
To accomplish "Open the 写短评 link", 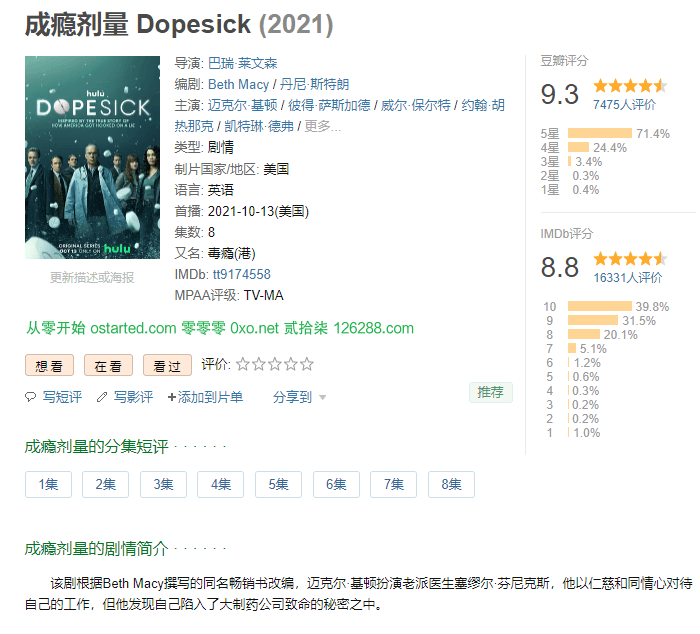I will tap(62, 396).
